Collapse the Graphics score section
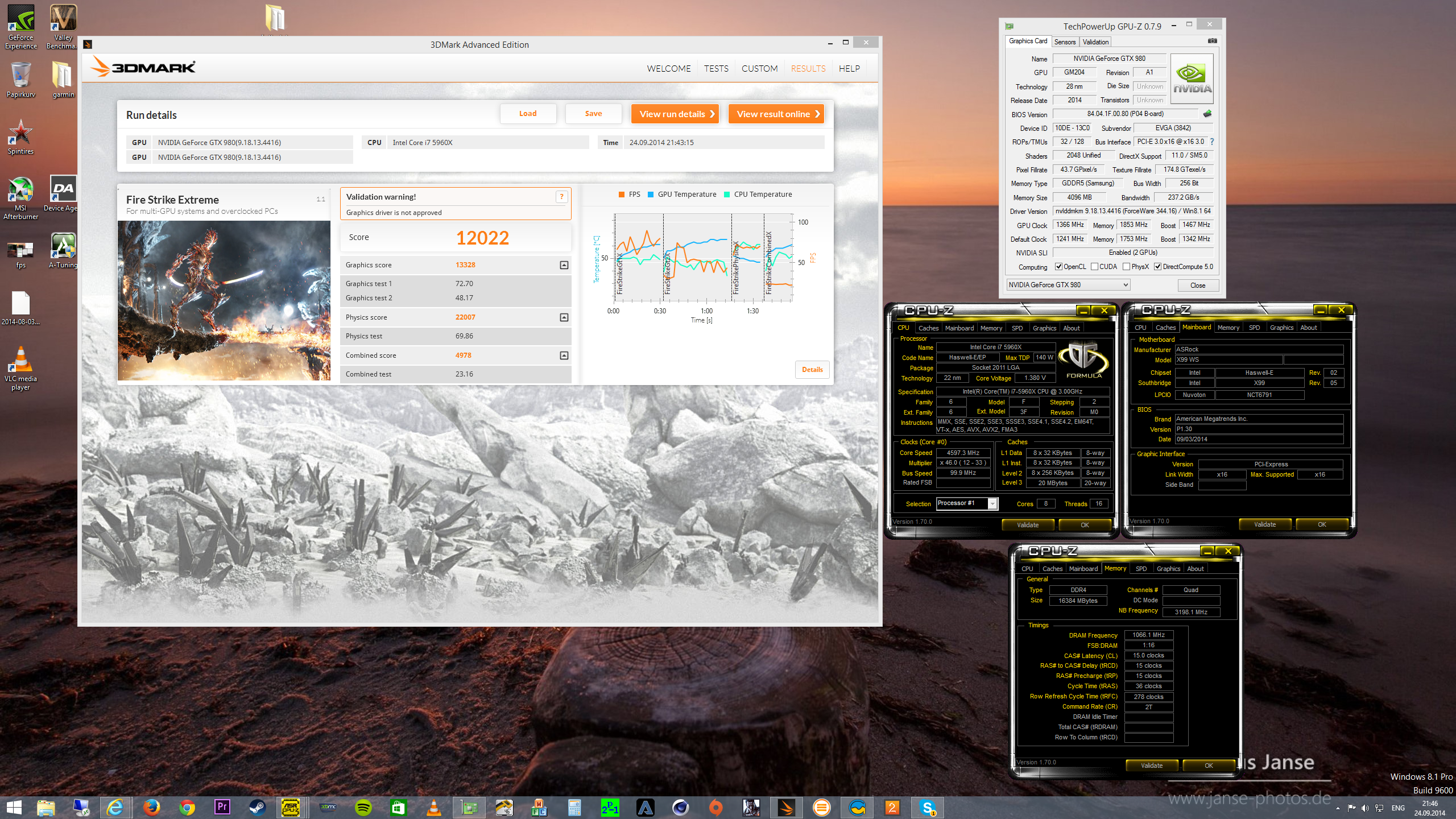 pyautogui.click(x=564, y=265)
